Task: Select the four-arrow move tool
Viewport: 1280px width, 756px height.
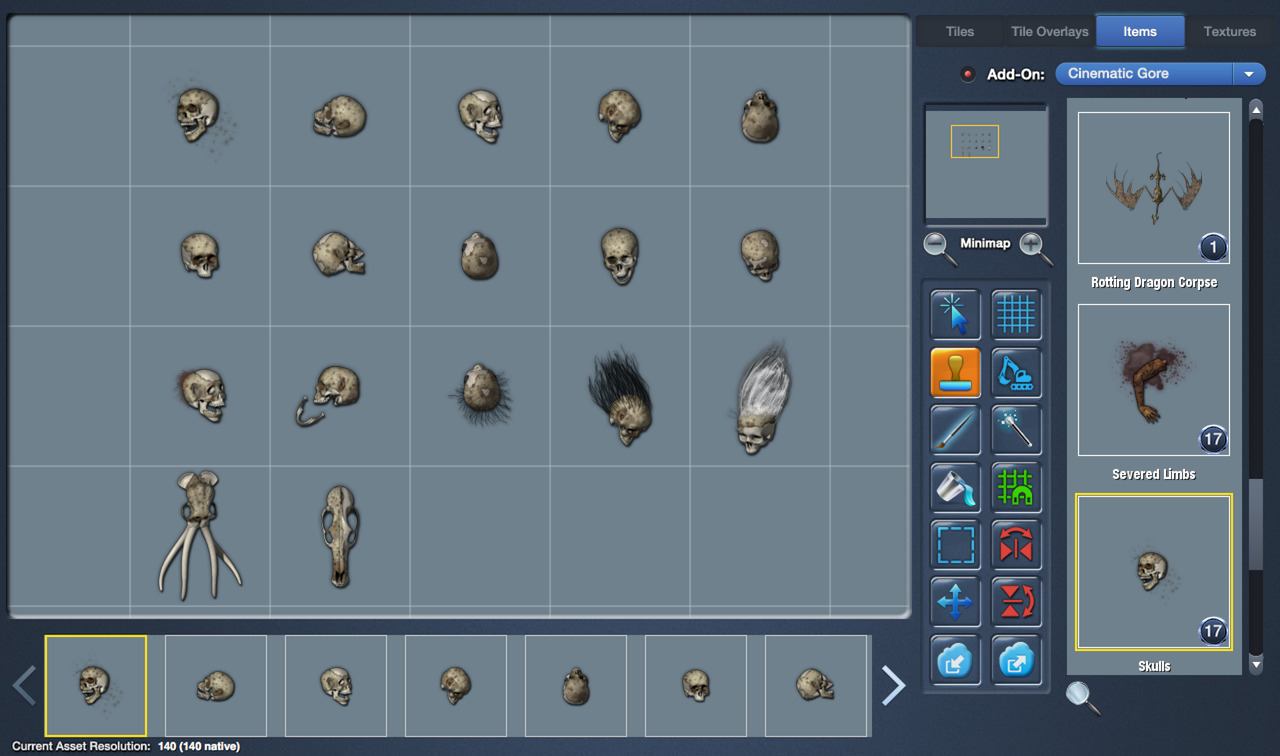Action: 955,602
